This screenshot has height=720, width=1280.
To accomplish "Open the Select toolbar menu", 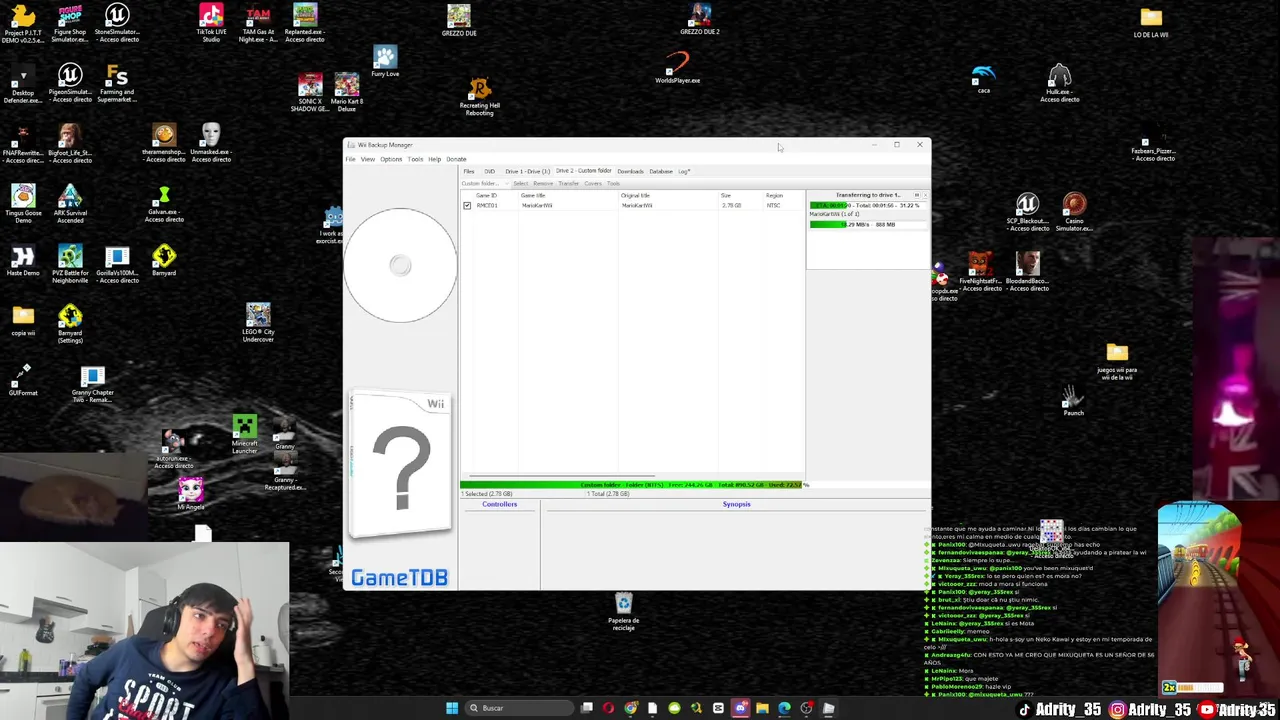I will [520, 183].
